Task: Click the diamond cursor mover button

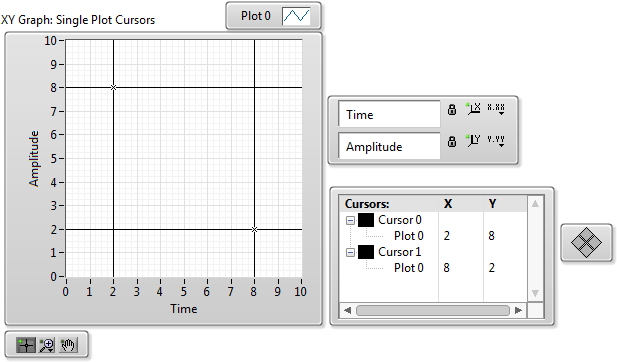Action: (586, 243)
